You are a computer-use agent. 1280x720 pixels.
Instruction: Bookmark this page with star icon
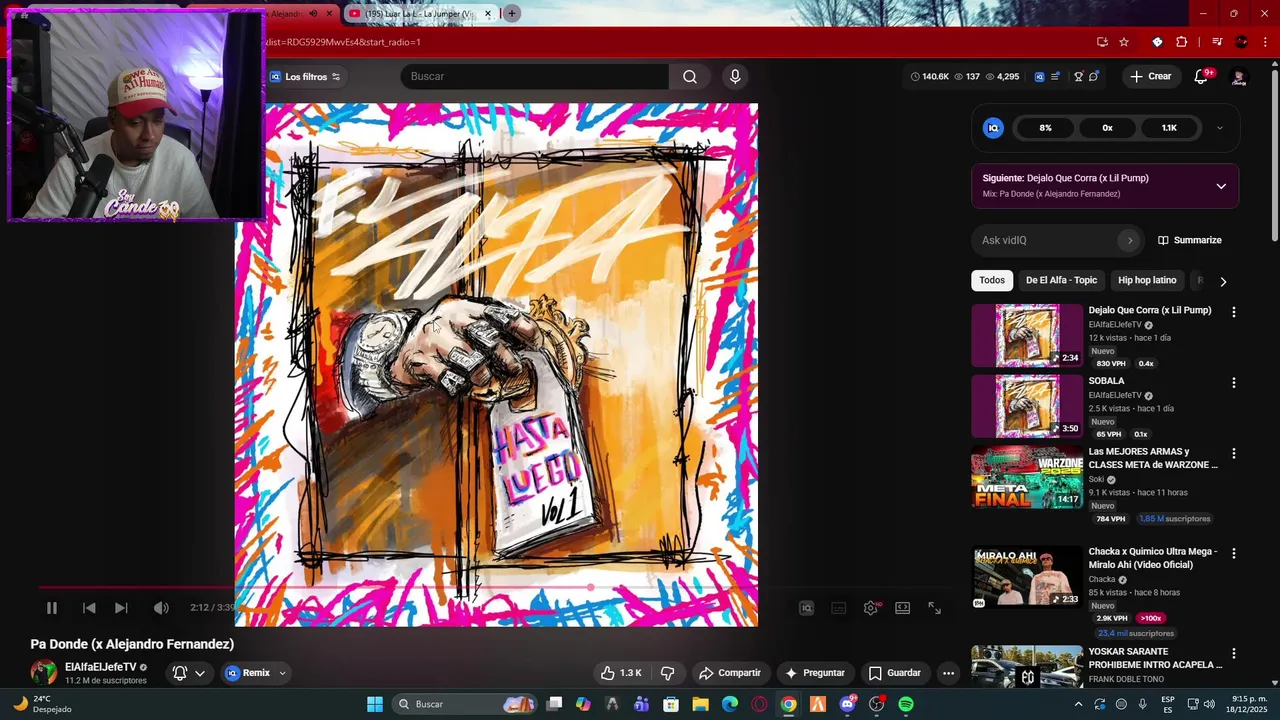pyautogui.click(x=1124, y=42)
